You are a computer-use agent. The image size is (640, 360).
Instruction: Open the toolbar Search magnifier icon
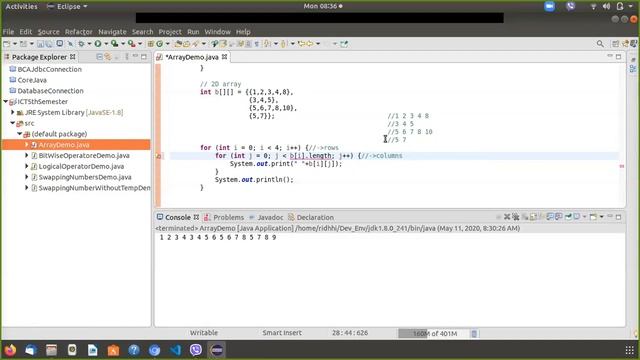[x=600, y=44]
